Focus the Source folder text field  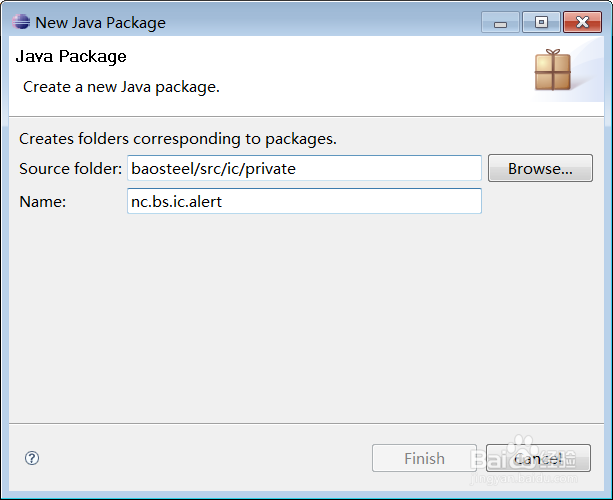[x=304, y=168]
